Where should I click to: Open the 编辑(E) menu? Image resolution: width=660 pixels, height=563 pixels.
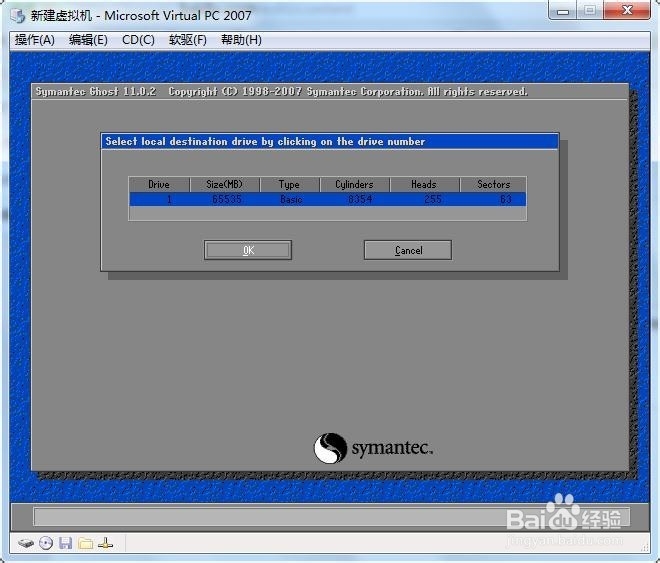(88, 40)
